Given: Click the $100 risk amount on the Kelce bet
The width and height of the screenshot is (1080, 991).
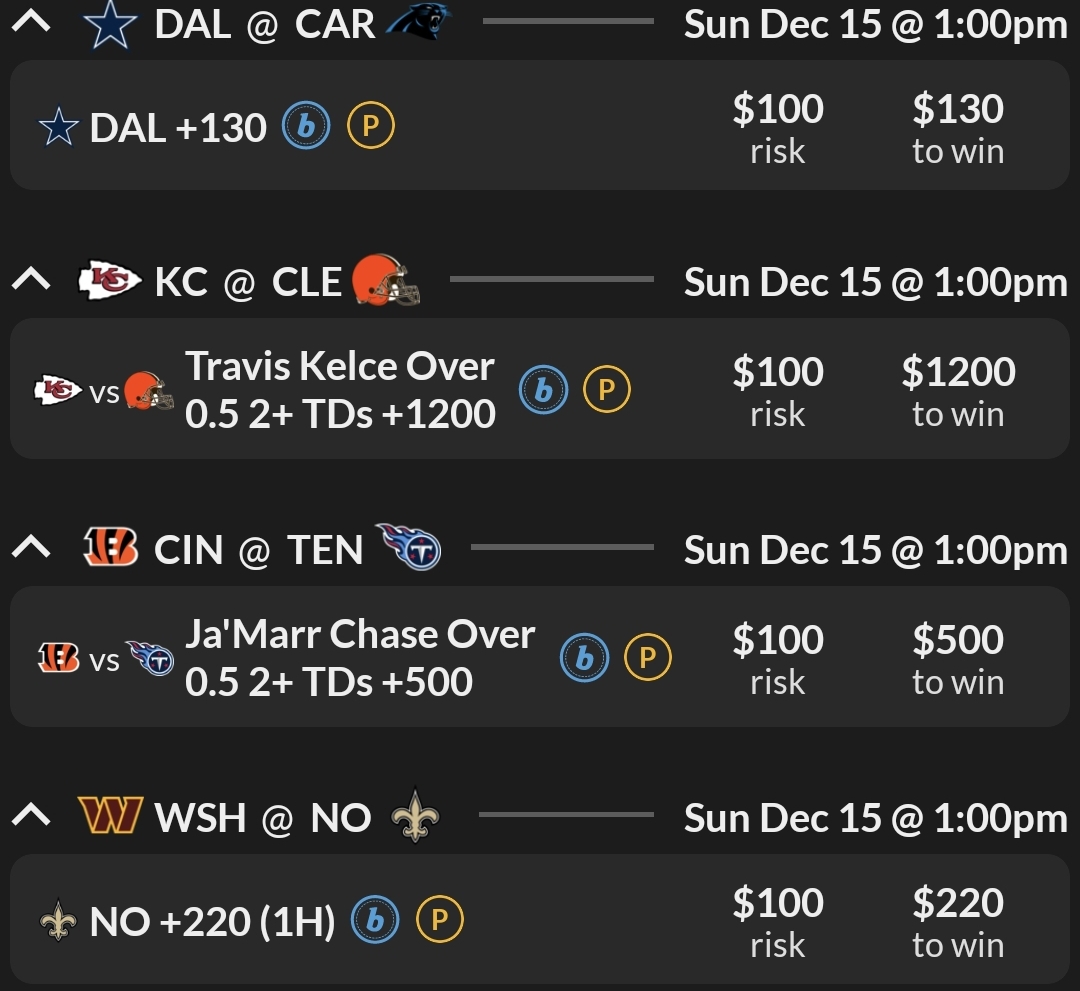Looking at the screenshot, I should click(778, 388).
